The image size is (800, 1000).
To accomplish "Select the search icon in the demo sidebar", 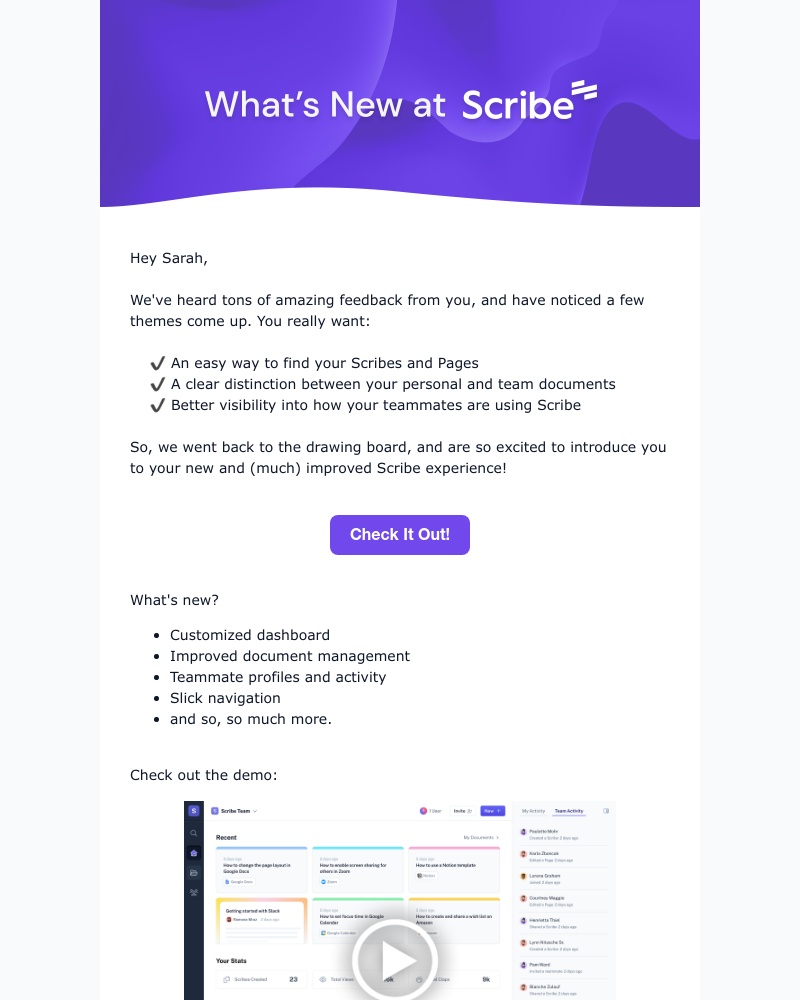I will 193,832.
